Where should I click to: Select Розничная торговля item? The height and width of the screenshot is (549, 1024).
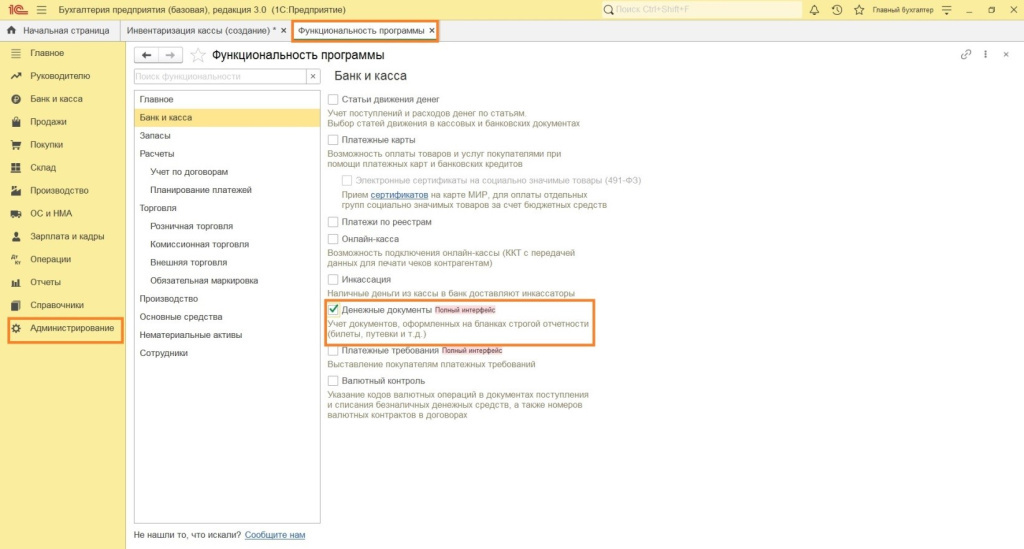pyautogui.click(x=227, y=226)
